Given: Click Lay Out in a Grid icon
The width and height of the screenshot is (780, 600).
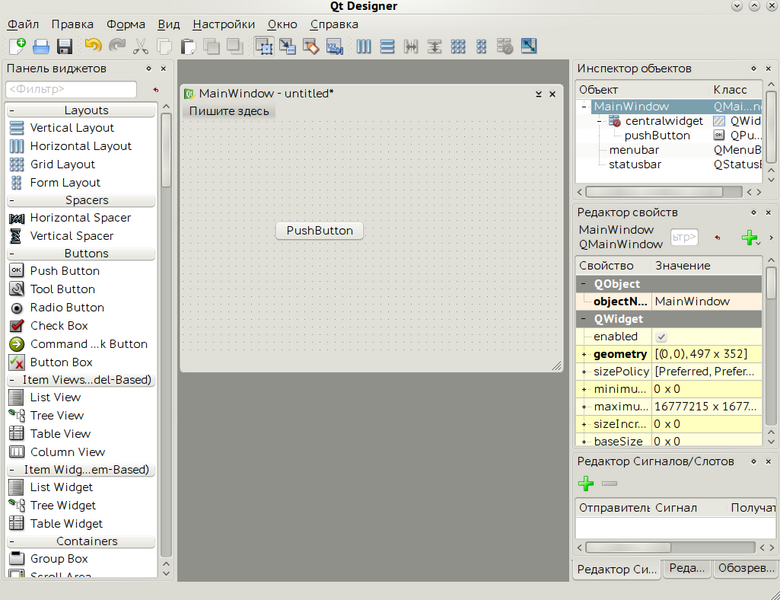Looking at the screenshot, I should point(458,46).
